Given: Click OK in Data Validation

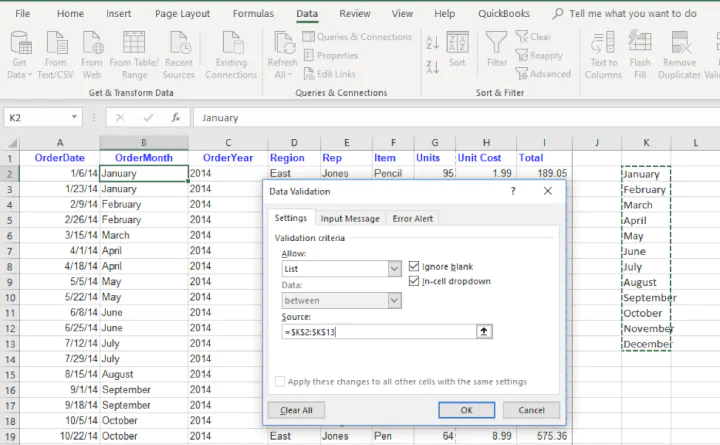Looking at the screenshot, I should (x=467, y=410).
